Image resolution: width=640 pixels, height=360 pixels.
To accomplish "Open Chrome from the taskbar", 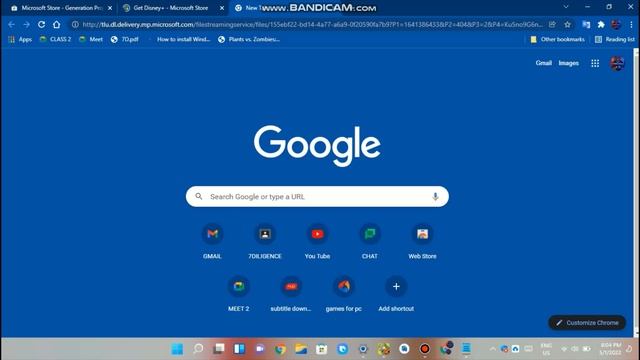I will 280,349.
